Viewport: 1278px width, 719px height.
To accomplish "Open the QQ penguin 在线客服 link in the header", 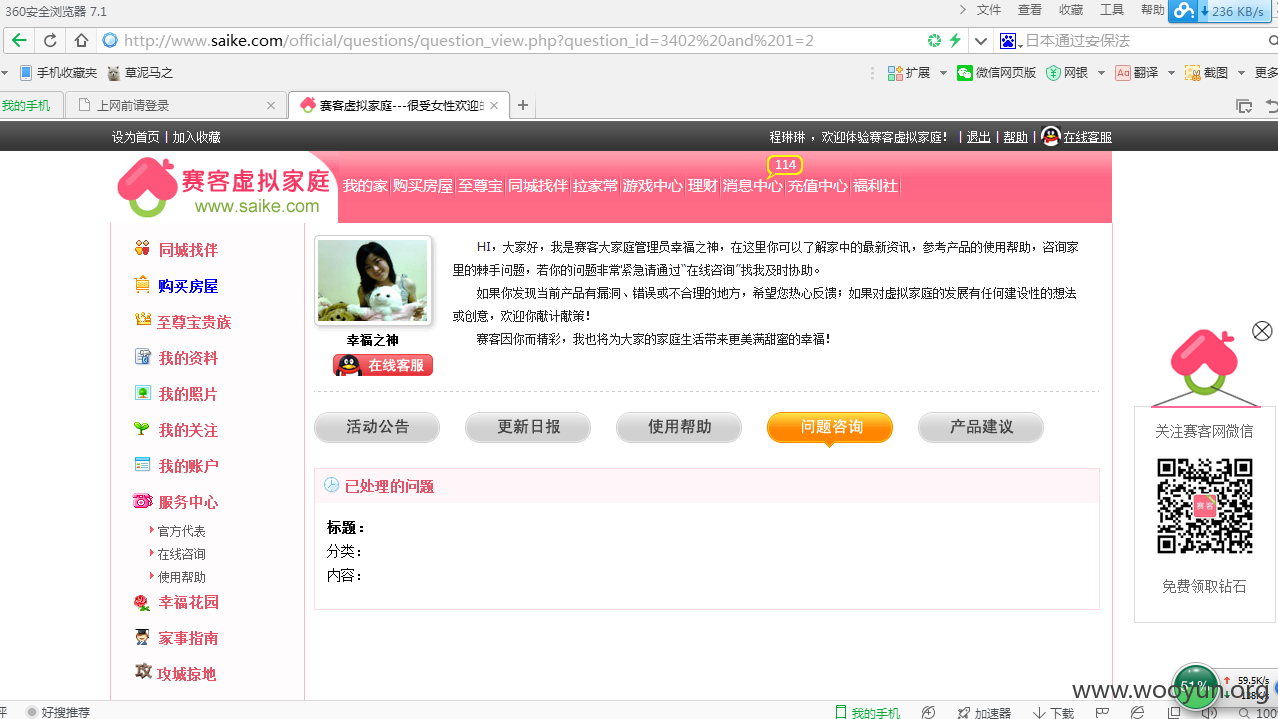I will [x=1077, y=136].
